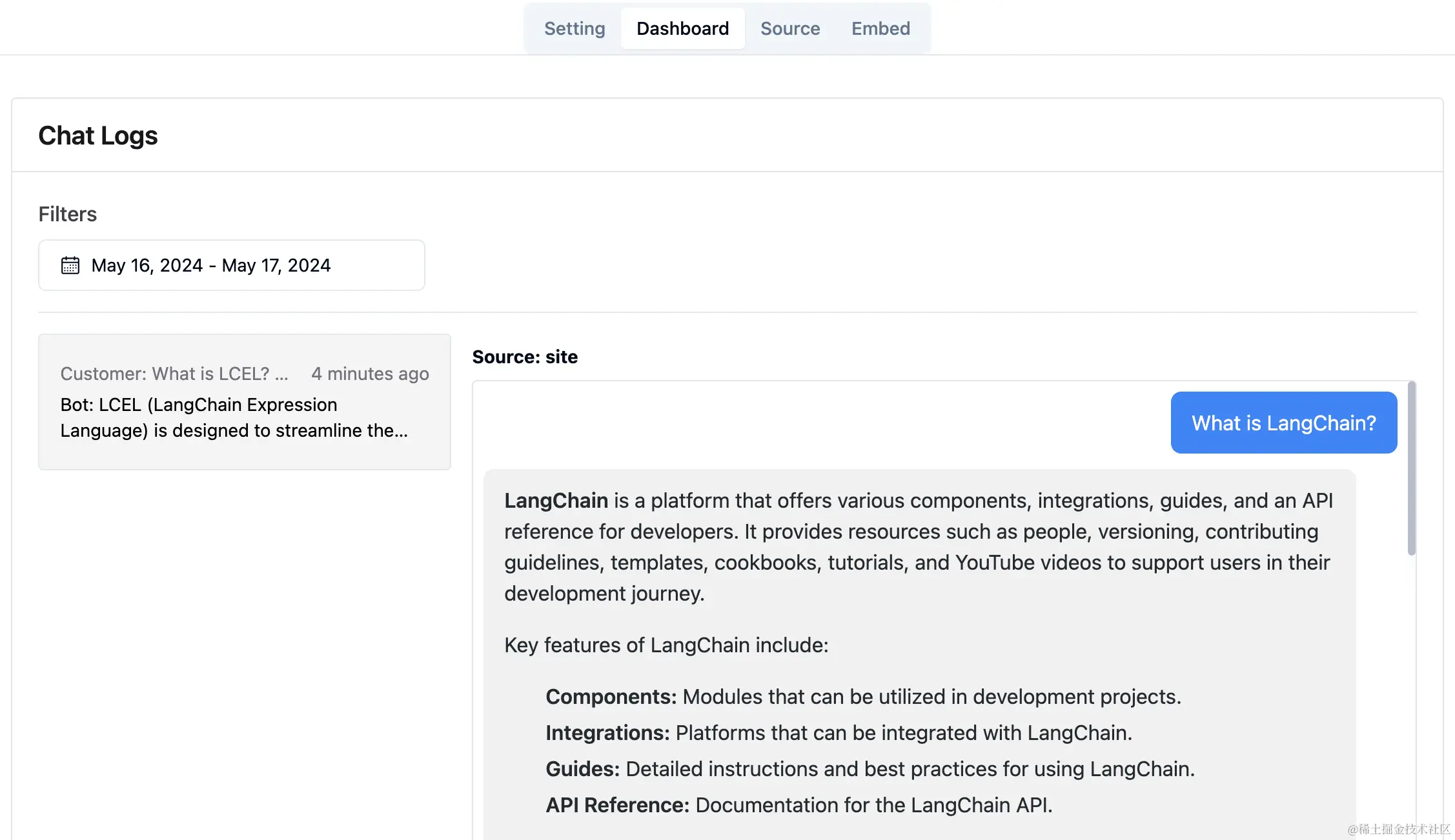1455x840 pixels.
Task: Click the 'Integrations:' feature line
Action: tap(838, 733)
